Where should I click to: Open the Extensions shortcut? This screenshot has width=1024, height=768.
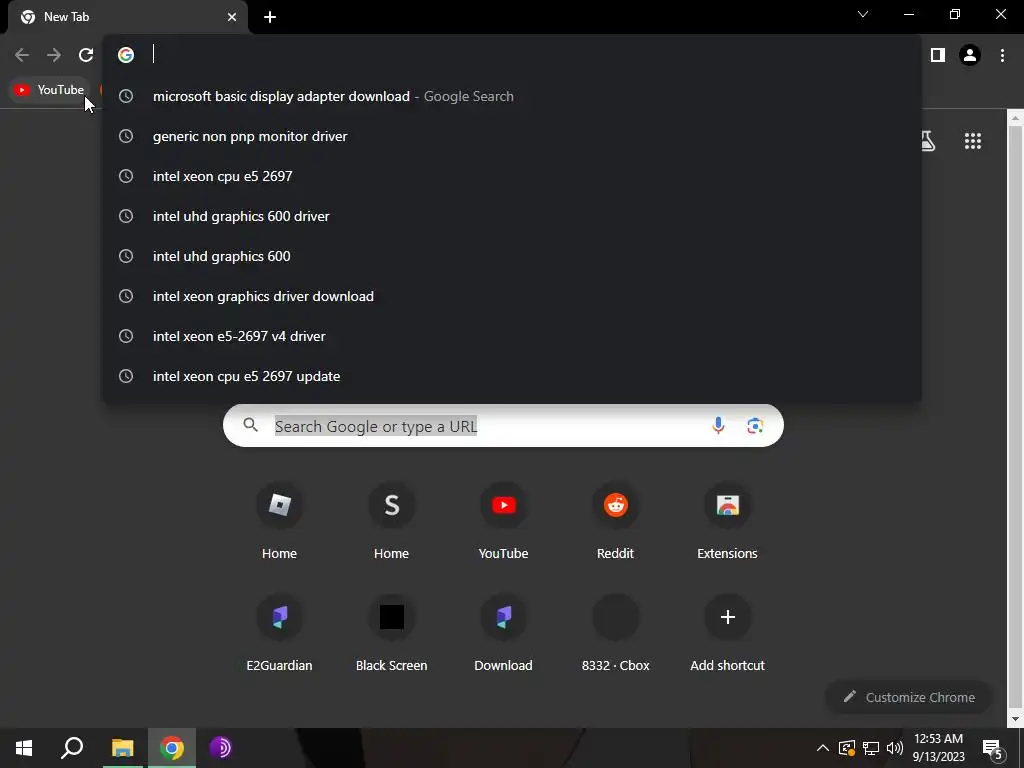pos(728,520)
